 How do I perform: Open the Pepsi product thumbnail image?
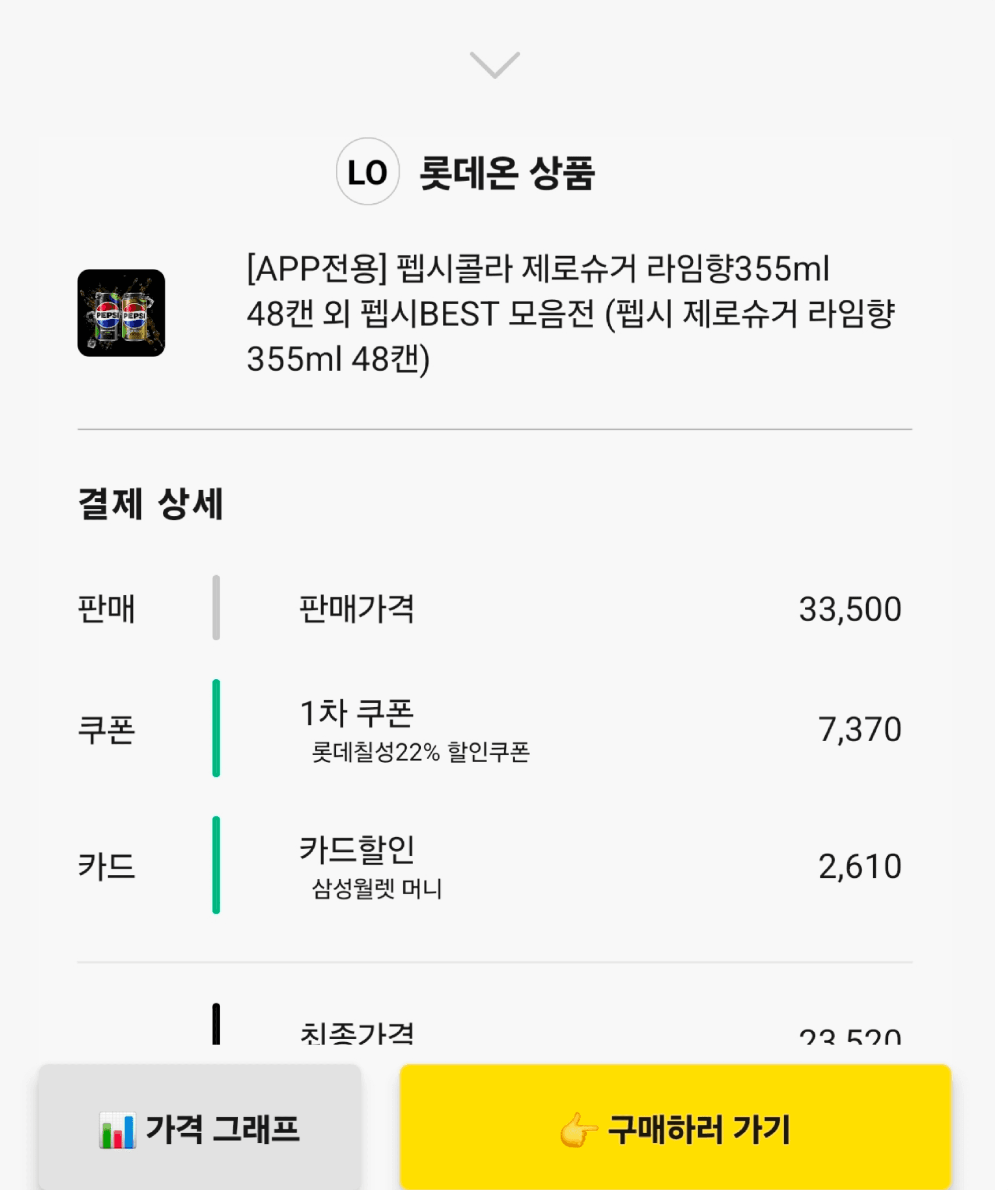click(121, 313)
